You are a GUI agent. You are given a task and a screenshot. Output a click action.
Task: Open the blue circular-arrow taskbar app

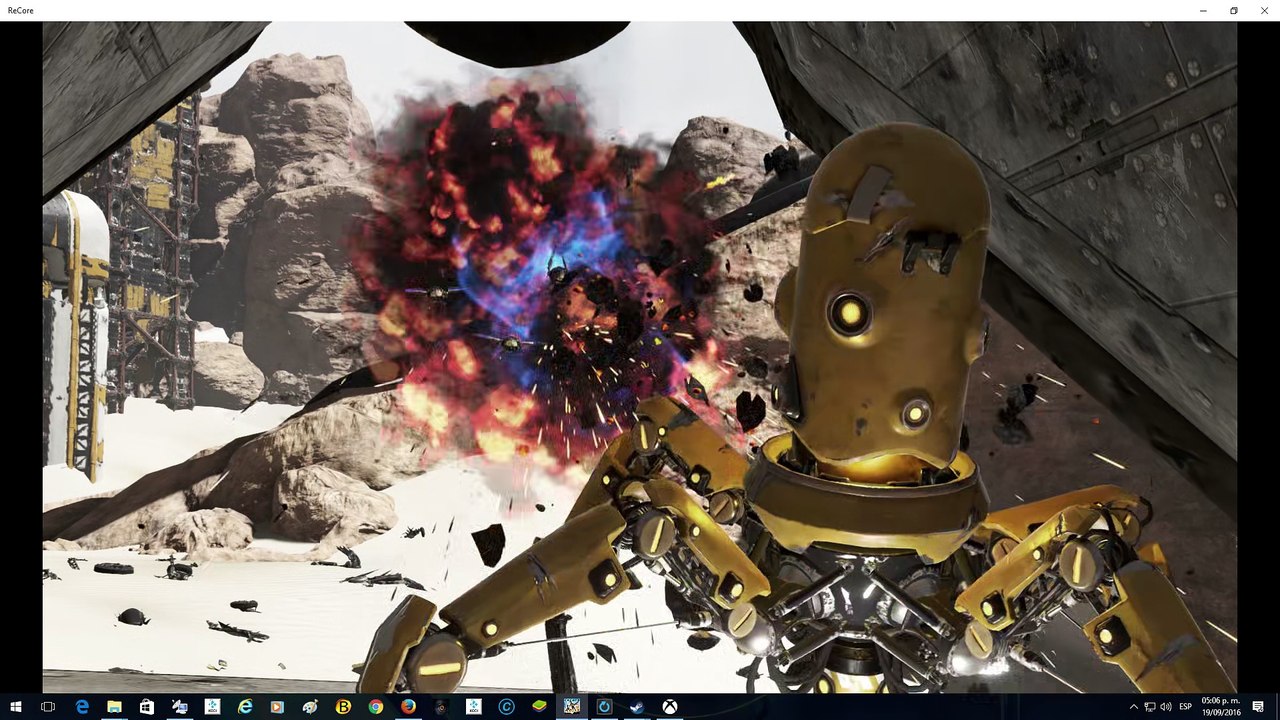tap(604, 707)
